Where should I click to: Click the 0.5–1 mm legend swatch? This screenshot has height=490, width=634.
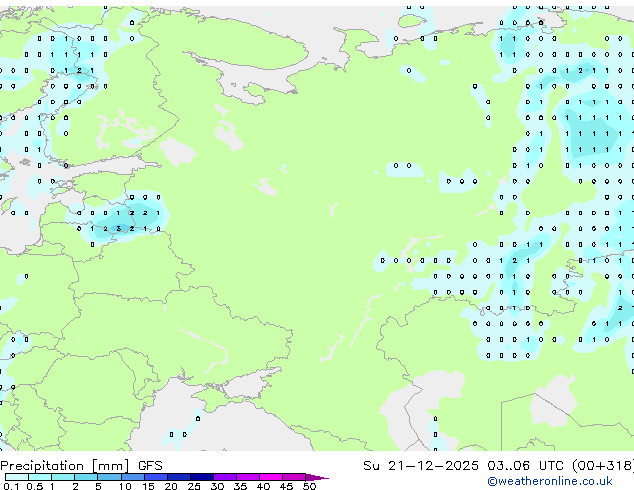[x=40, y=477]
